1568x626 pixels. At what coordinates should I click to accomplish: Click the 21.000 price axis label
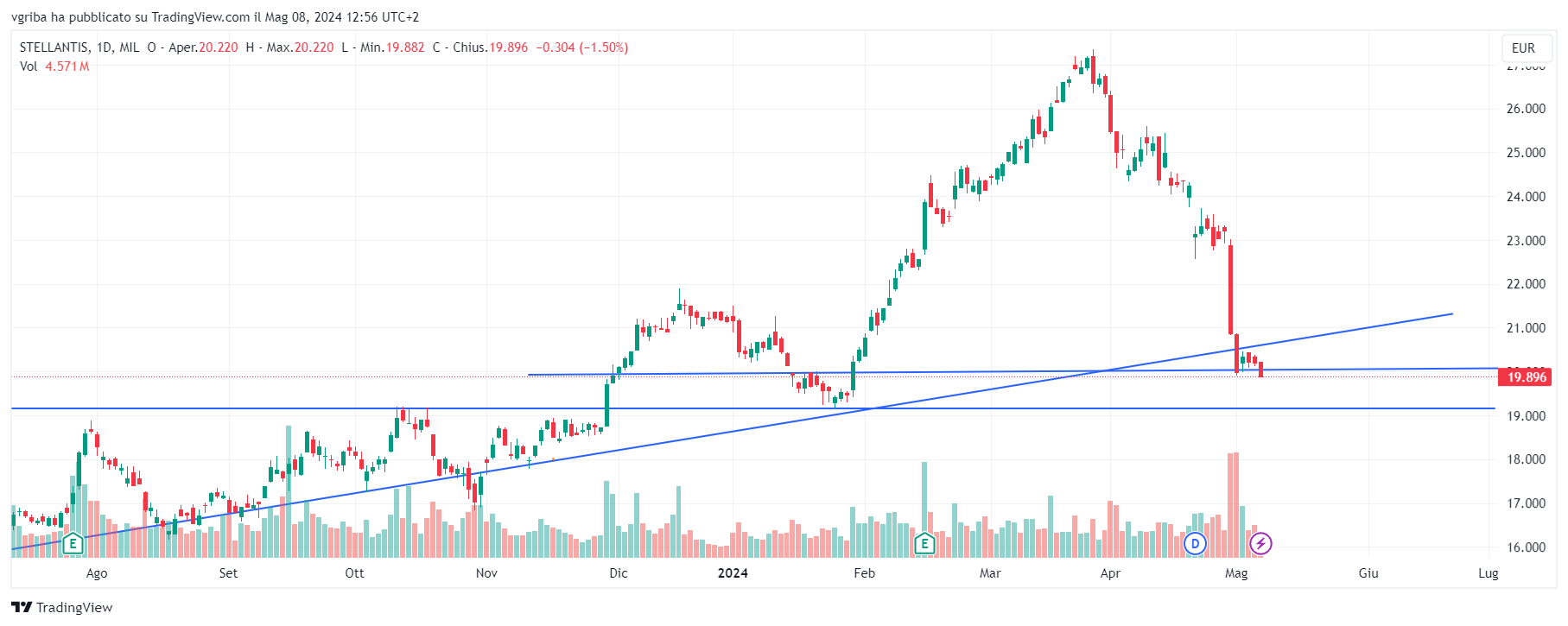point(1526,328)
